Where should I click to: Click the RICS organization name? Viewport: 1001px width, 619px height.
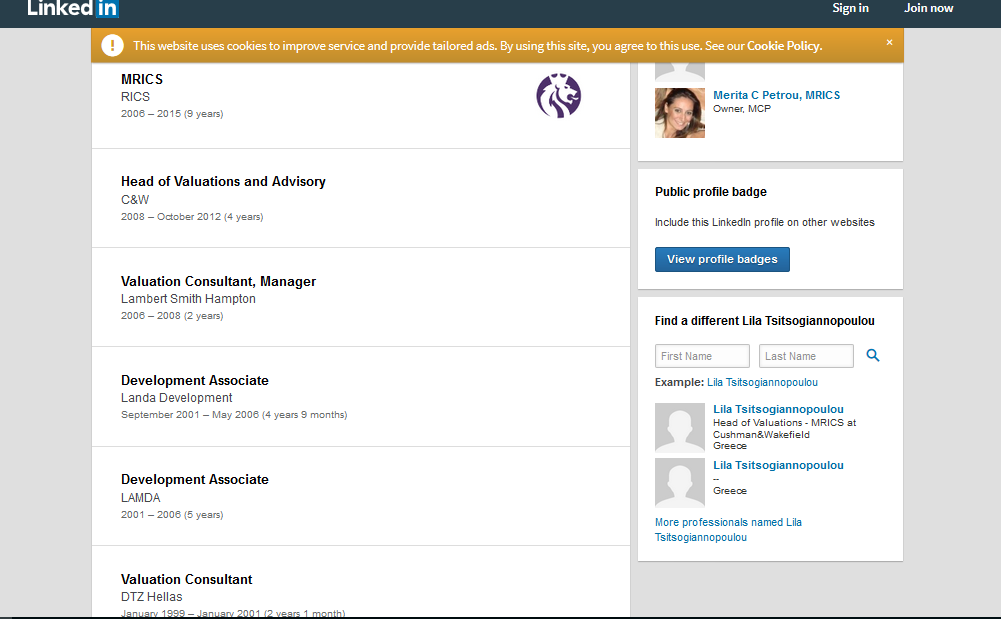coord(135,97)
